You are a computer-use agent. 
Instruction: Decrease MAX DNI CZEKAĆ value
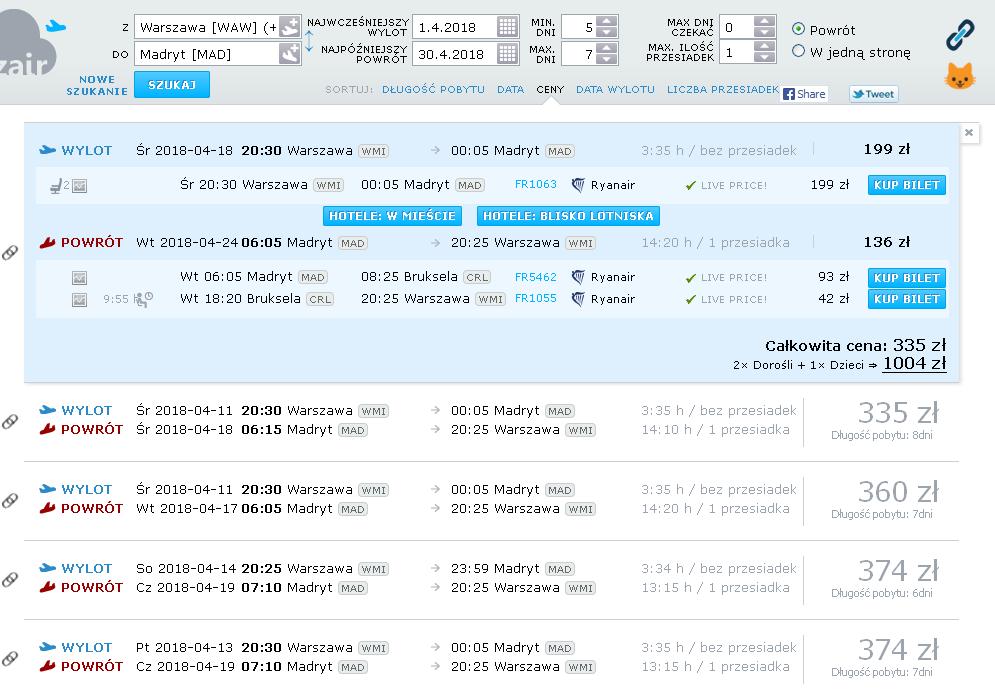point(765,32)
